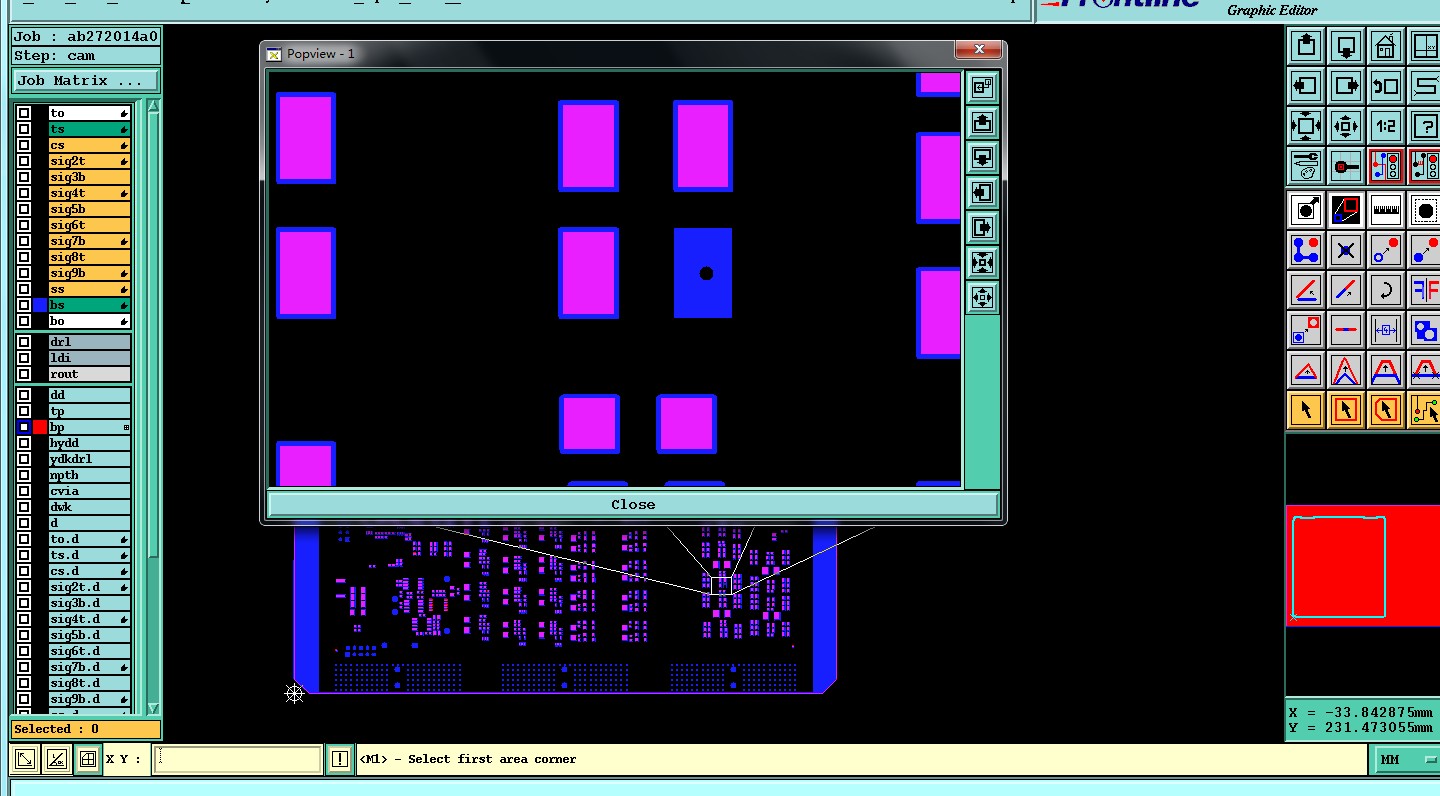The height and width of the screenshot is (796, 1440).
Task: Click the layer list scroll up arrow
Action: [x=153, y=106]
